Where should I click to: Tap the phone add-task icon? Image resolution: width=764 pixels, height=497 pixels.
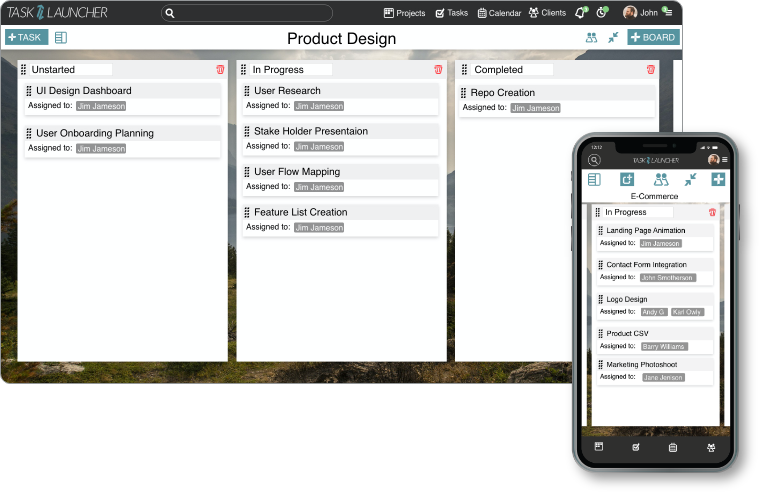(627, 180)
